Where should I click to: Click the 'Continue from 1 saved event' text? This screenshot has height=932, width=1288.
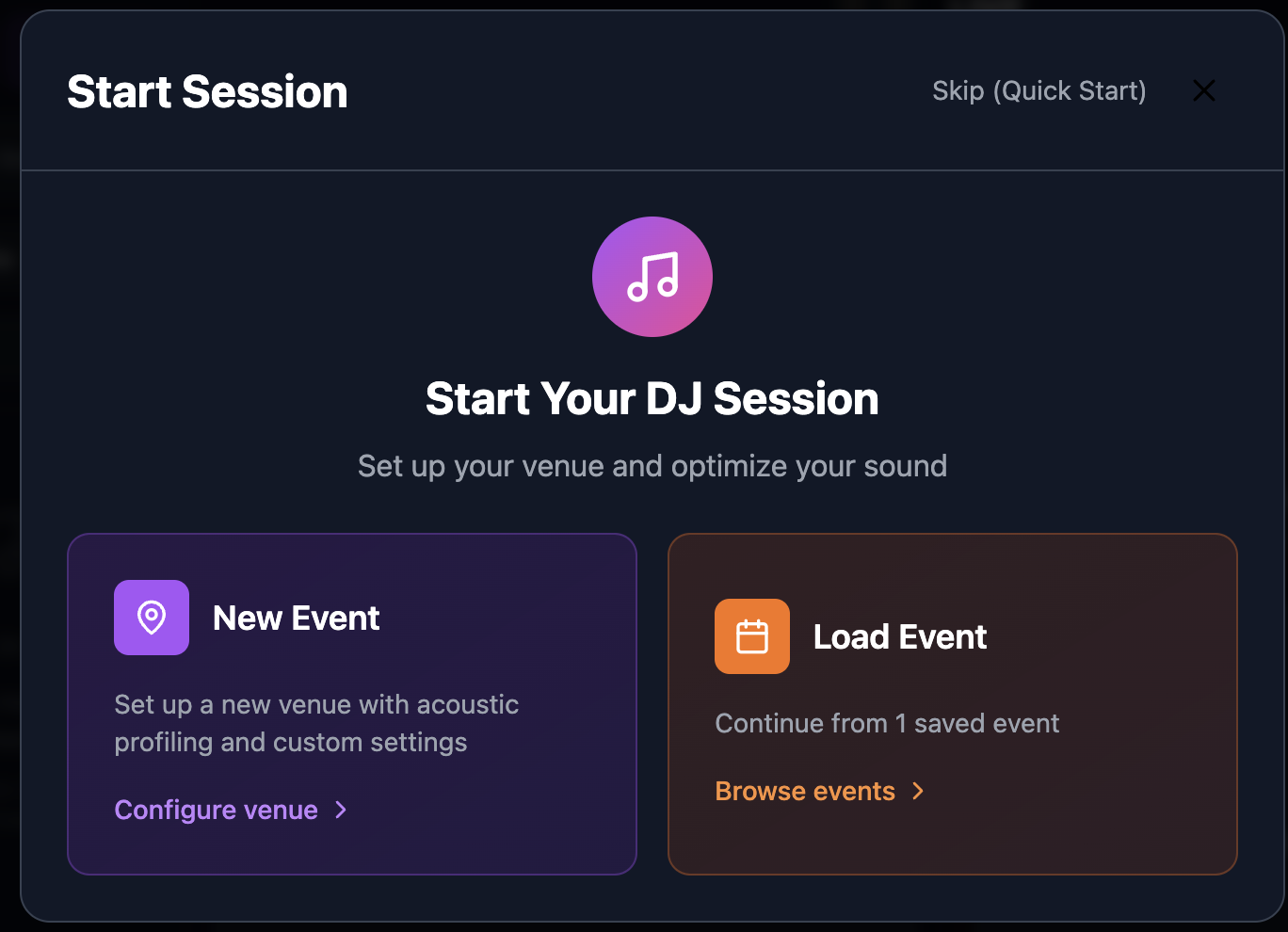(887, 723)
